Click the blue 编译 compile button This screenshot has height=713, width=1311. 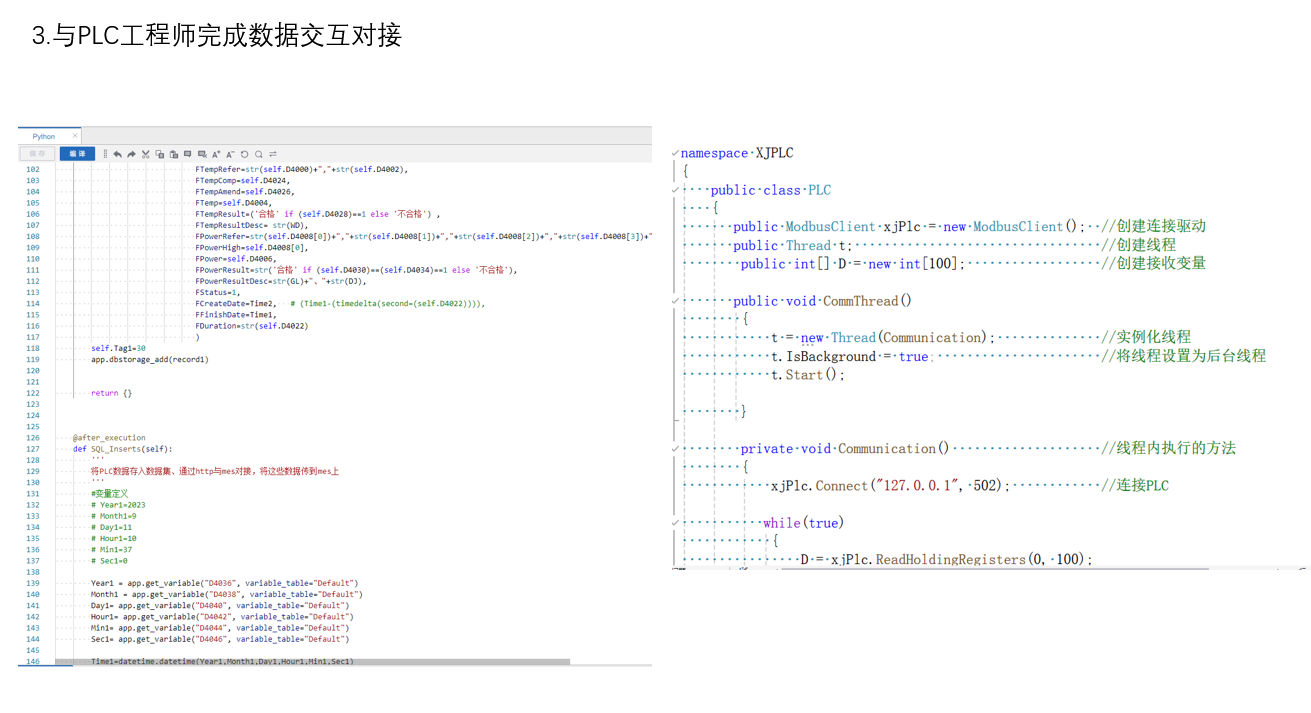pyautogui.click(x=77, y=154)
